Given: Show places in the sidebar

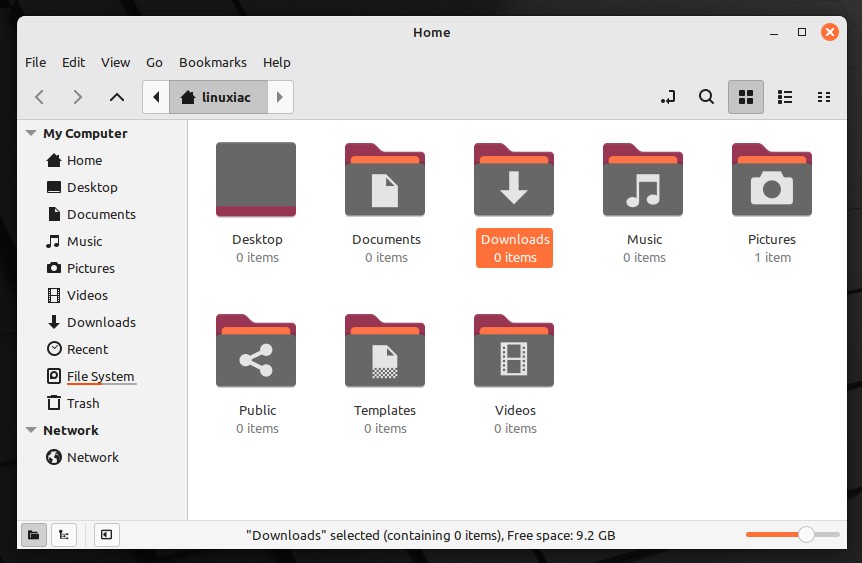Looking at the screenshot, I should coord(34,535).
